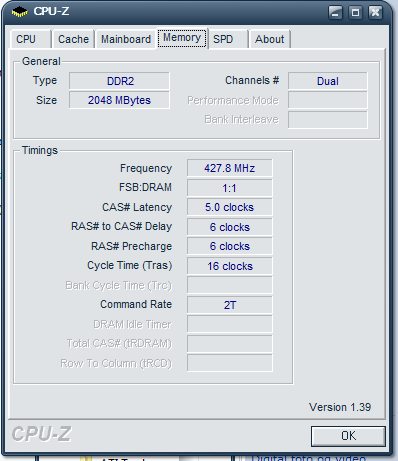Viewport: 398px width, 461px height.
Task: Click the Version 1.39 text
Action: (x=340, y=407)
